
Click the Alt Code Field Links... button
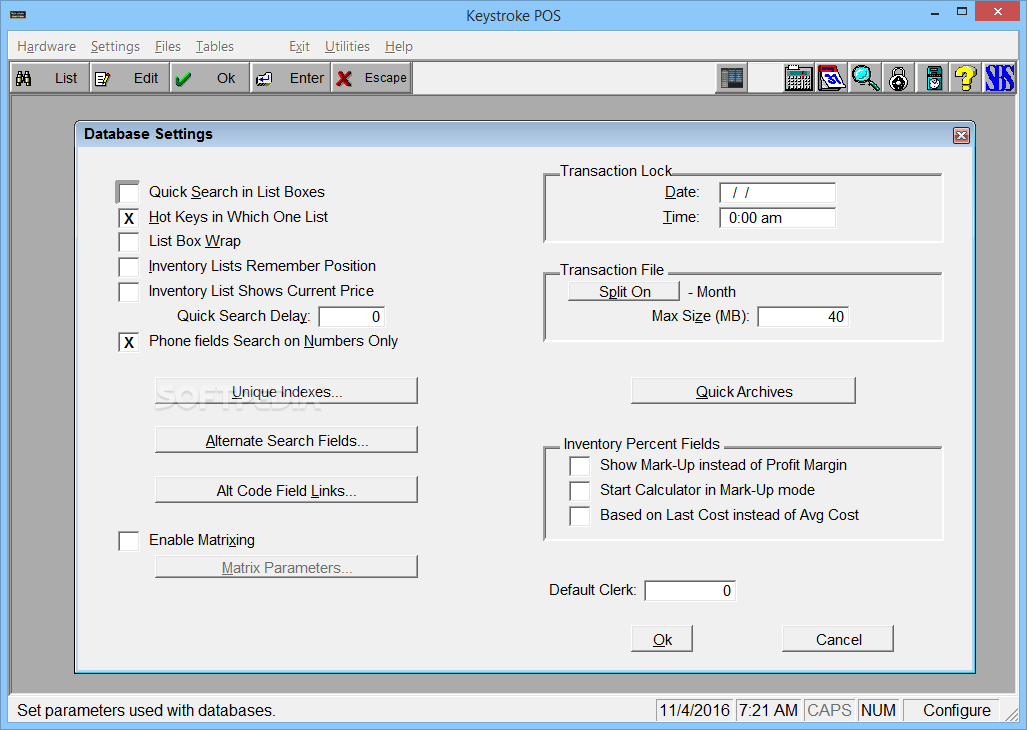point(286,490)
